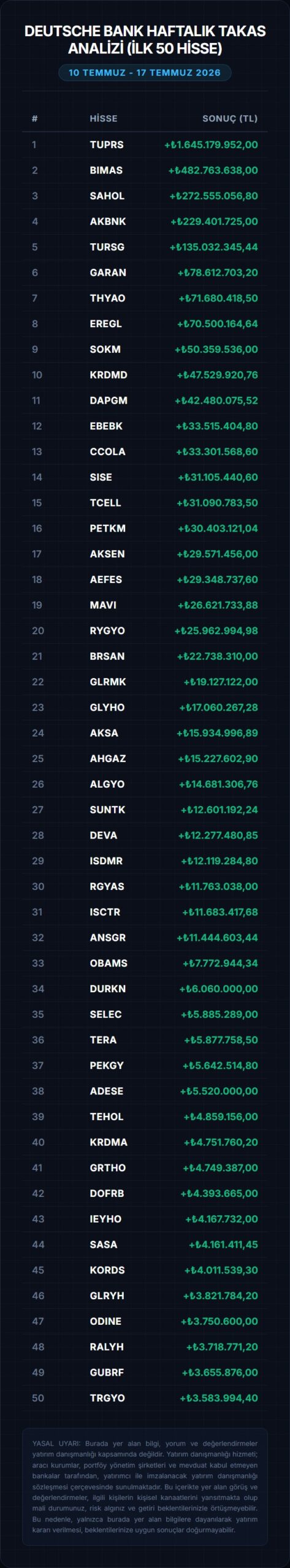Click the EREGL row entry
Image resolution: width=290 pixels, height=1568 pixels.
point(145,323)
